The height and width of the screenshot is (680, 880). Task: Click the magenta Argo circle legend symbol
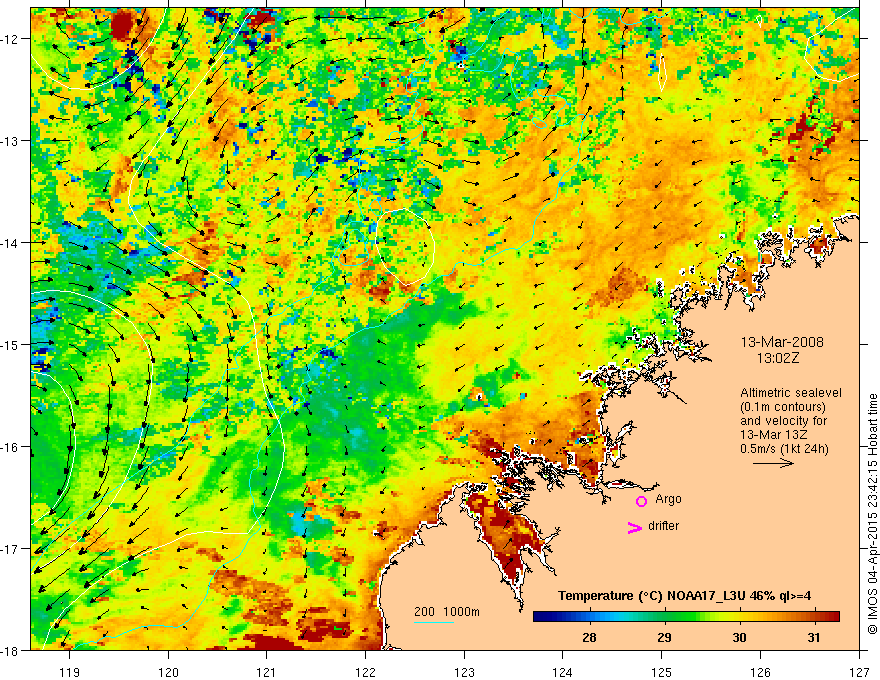(x=641, y=501)
